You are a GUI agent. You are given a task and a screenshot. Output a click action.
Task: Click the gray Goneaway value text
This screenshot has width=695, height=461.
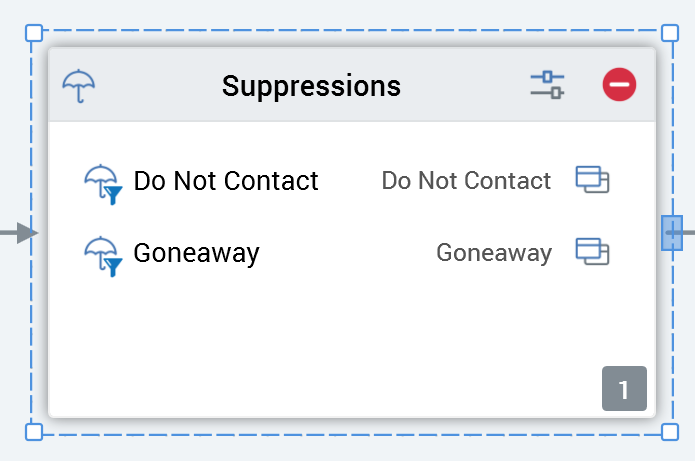pyautogui.click(x=493, y=253)
